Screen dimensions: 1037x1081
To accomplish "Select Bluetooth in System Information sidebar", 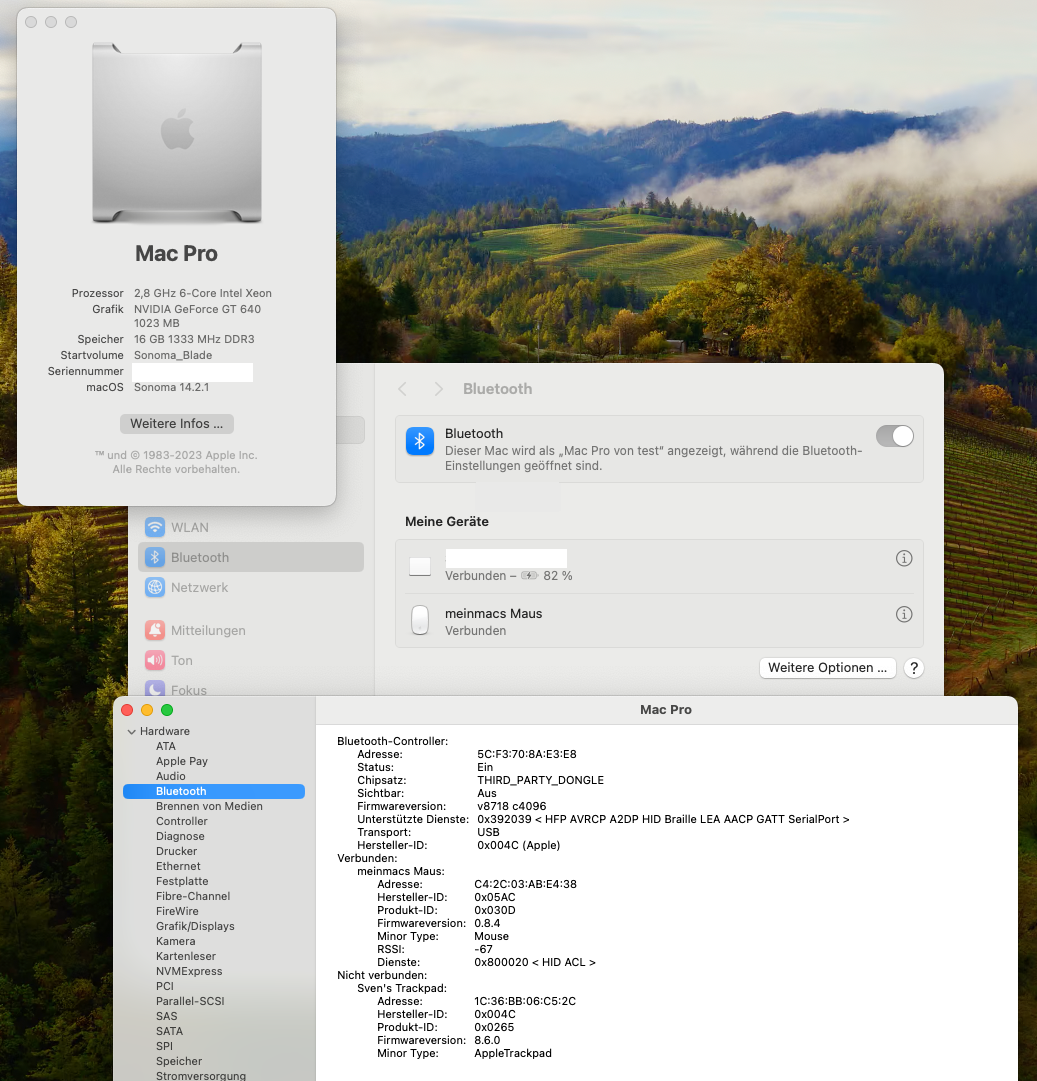I will coord(214,791).
